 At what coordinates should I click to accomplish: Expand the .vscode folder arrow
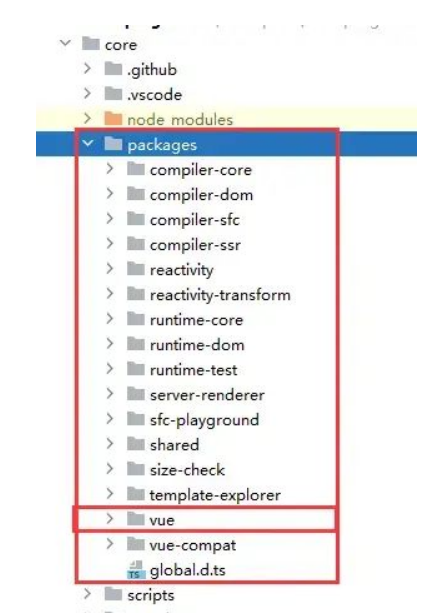pos(88,93)
